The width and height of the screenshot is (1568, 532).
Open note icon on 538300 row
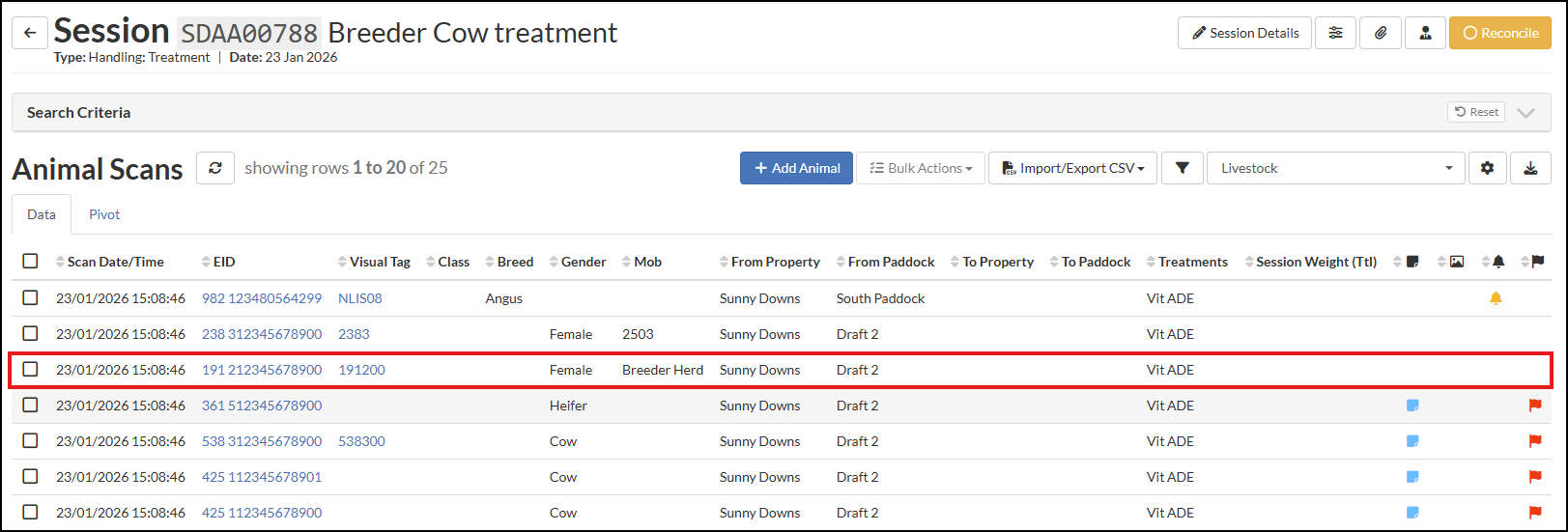tap(1412, 441)
